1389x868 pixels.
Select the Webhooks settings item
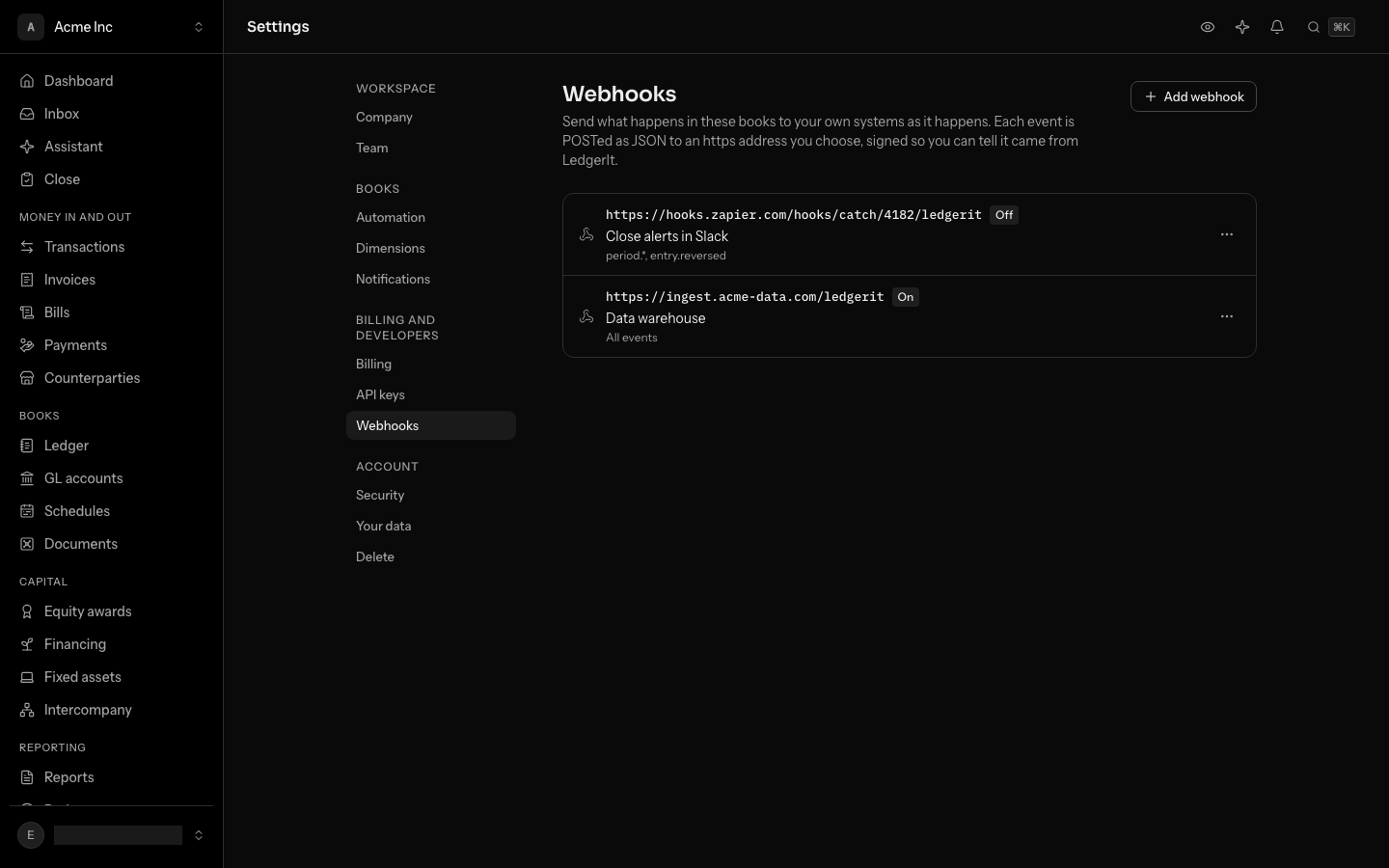tap(431, 425)
